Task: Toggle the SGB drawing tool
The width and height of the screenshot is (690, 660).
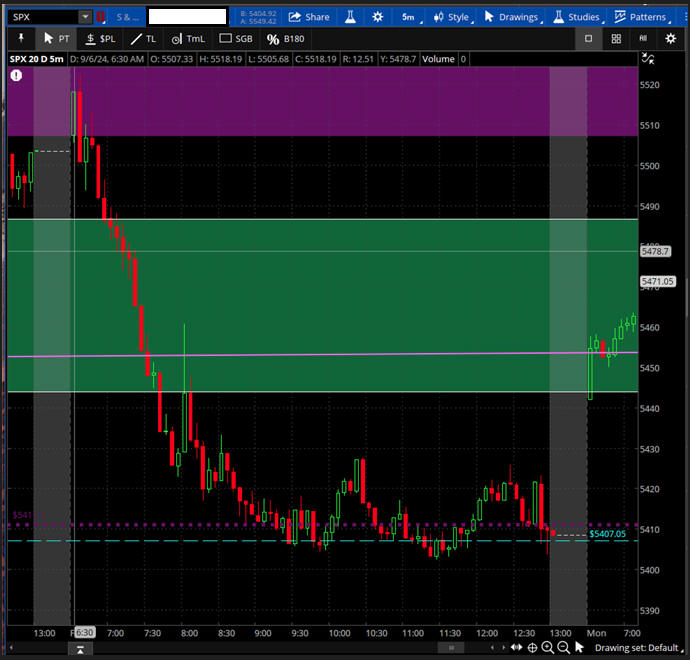Action: [x=236, y=38]
